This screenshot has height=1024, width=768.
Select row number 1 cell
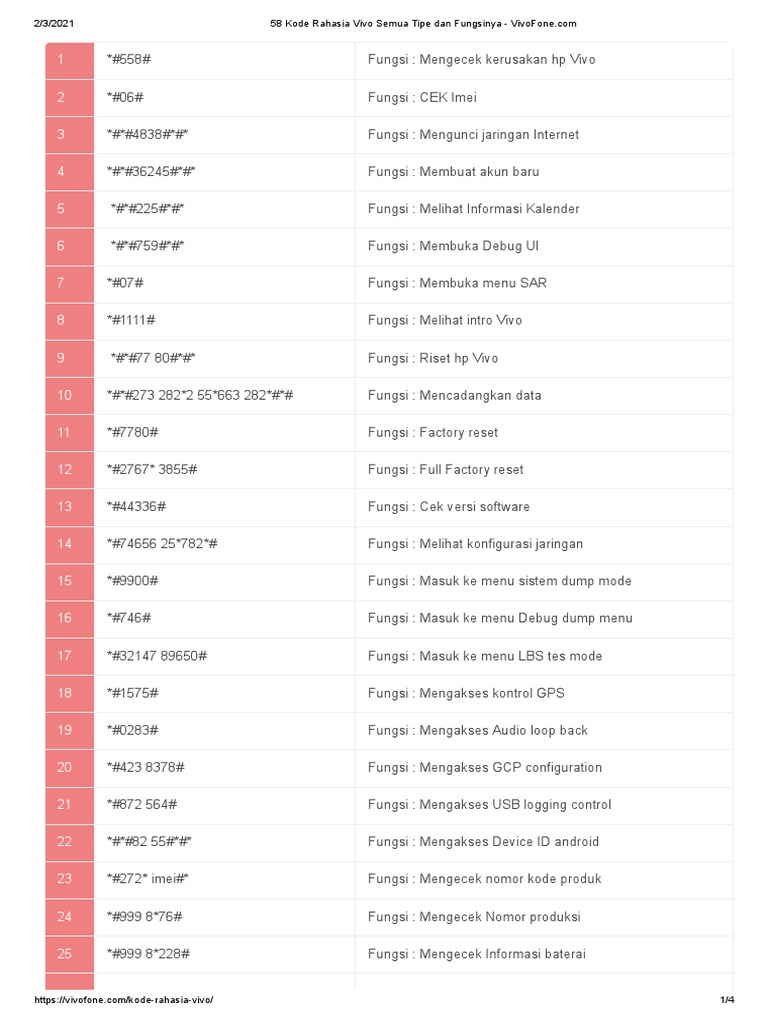(62, 60)
